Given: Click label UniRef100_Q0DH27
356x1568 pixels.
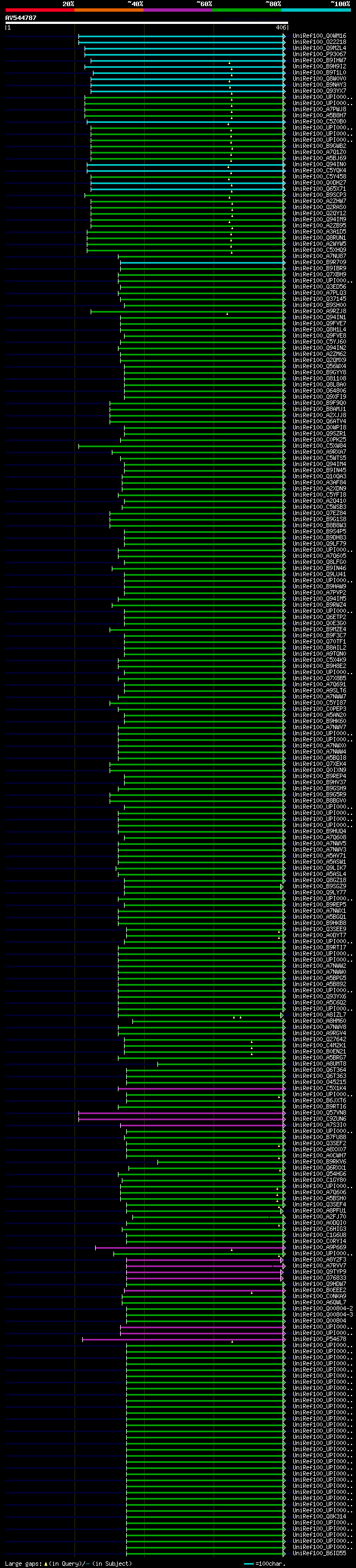Looking at the screenshot, I should pos(319,182).
